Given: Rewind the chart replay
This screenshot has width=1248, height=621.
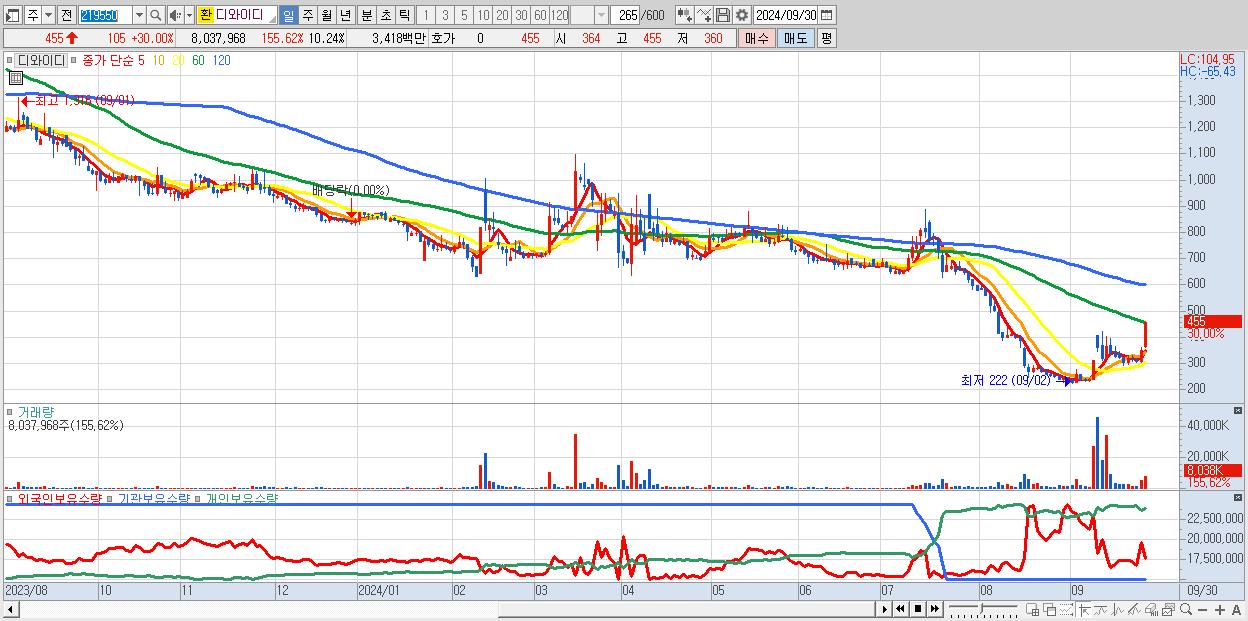Looking at the screenshot, I should pyautogui.click(x=900, y=609).
